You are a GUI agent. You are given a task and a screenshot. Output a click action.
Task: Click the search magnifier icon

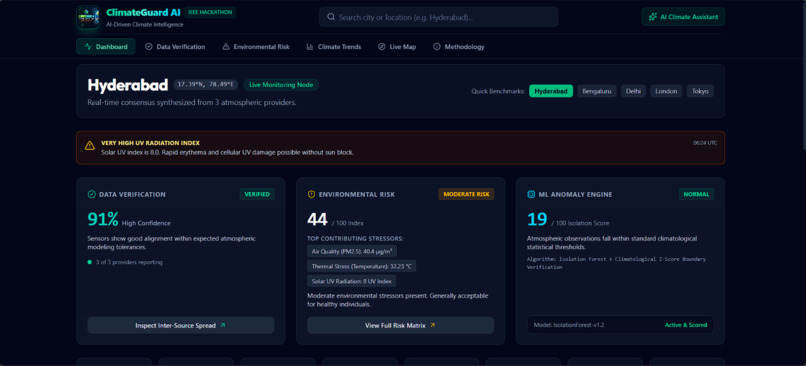tap(331, 17)
